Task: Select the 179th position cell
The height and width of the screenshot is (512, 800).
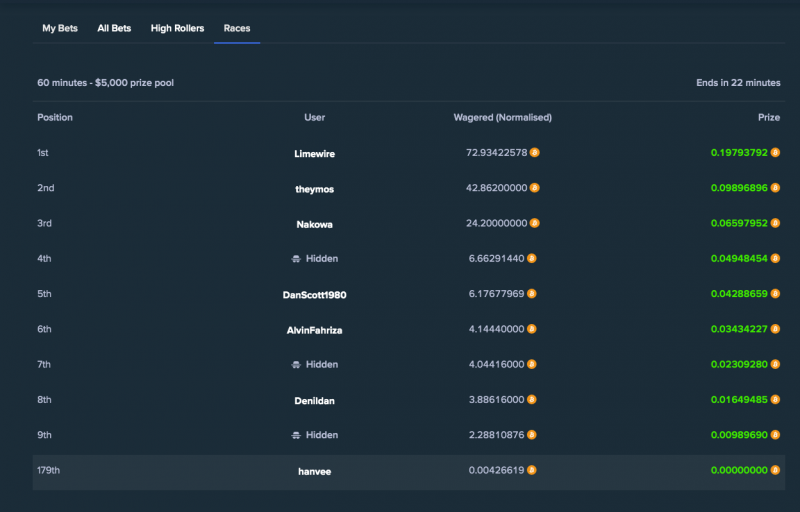Action: click(x=48, y=470)
